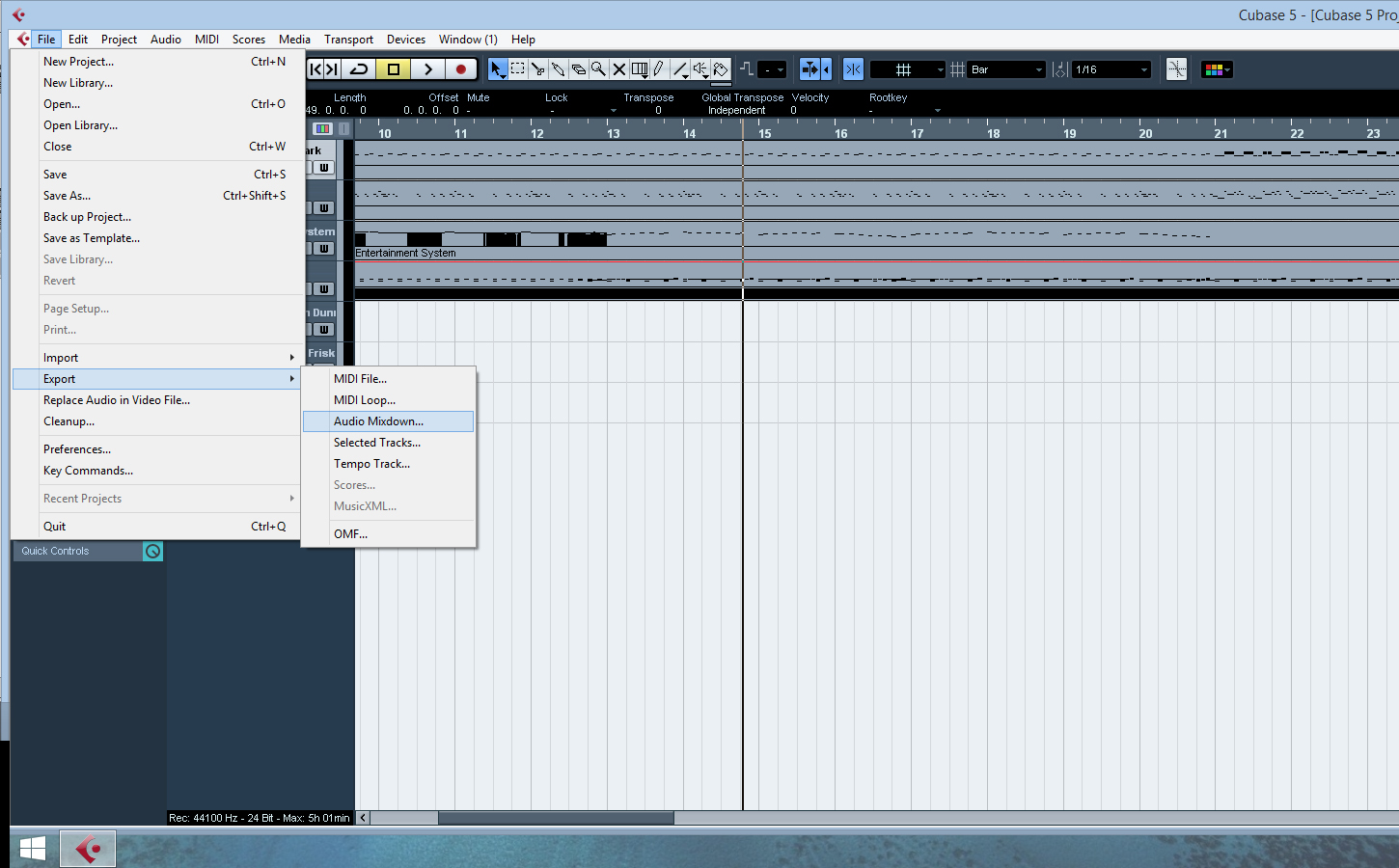
Task: Choose Tempo Track from Export submenu
Action: tap(388, 464)
